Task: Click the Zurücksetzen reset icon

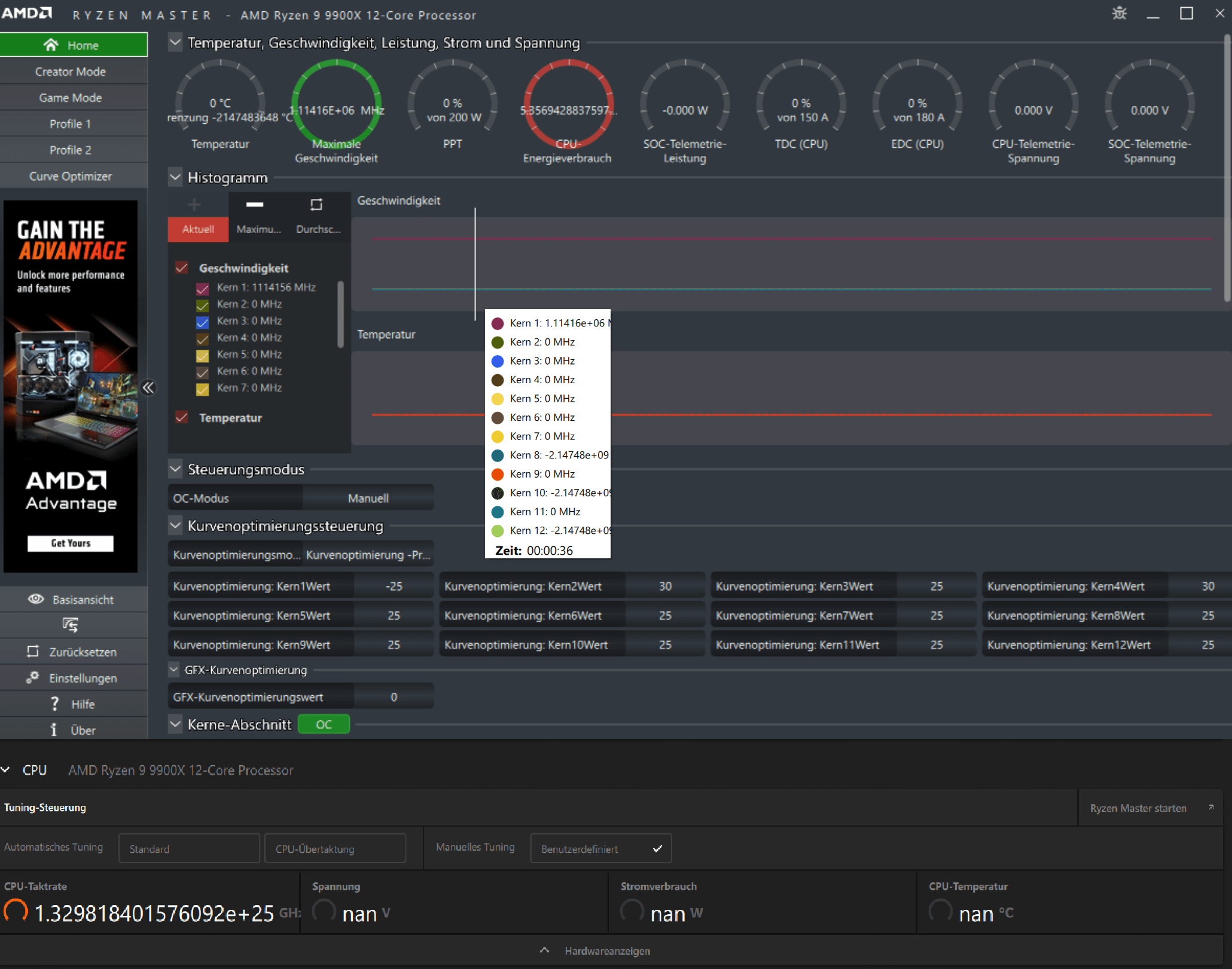Action: pyautogui.click(x=33, y=651)
